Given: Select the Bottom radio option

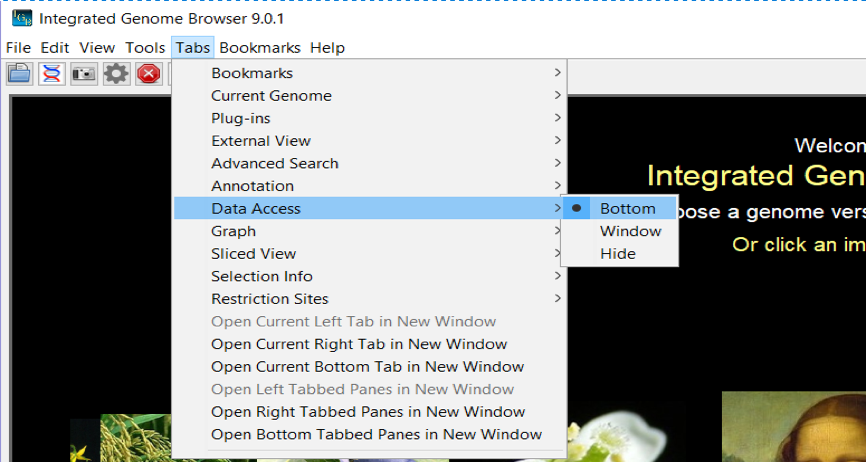Looking at the screenshot, I should pos(619,208).
